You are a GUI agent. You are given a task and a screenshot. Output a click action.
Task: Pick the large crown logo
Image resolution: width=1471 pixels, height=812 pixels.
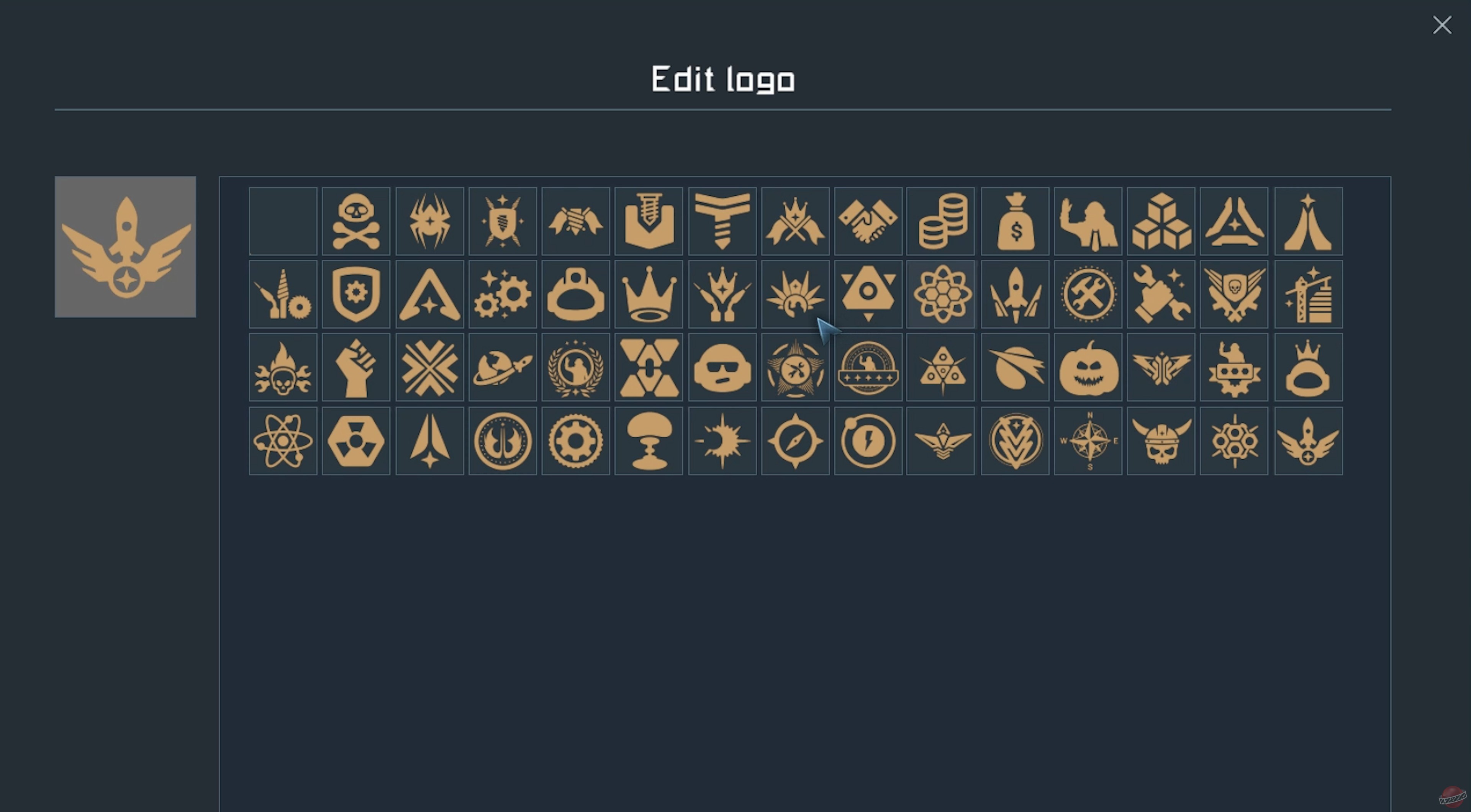tap(648, 294)
